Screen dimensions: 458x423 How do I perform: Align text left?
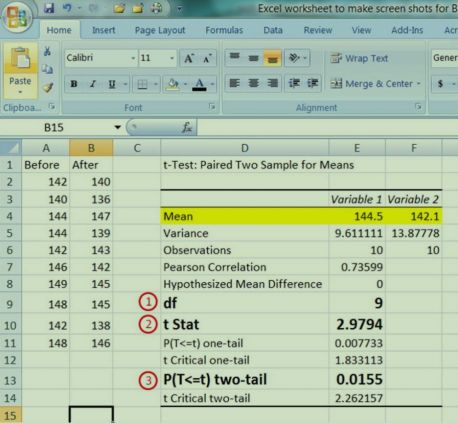click(x=235, y=83)
